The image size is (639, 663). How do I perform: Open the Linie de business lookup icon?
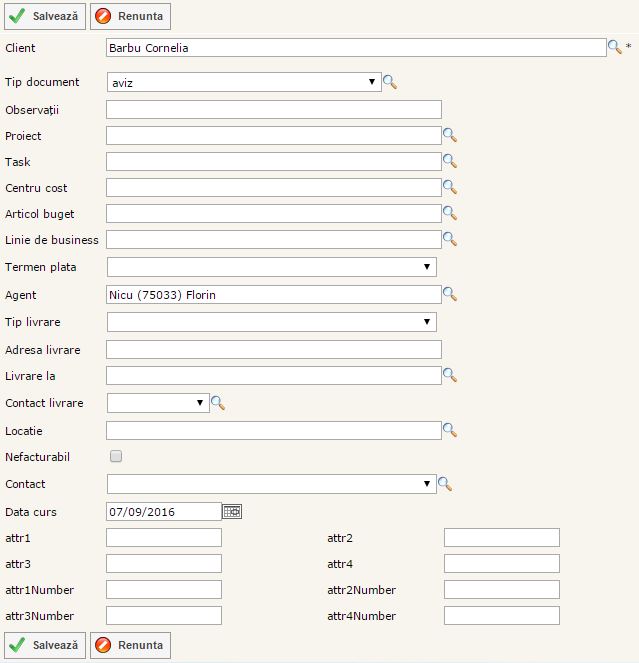click(x=450, y=239)
